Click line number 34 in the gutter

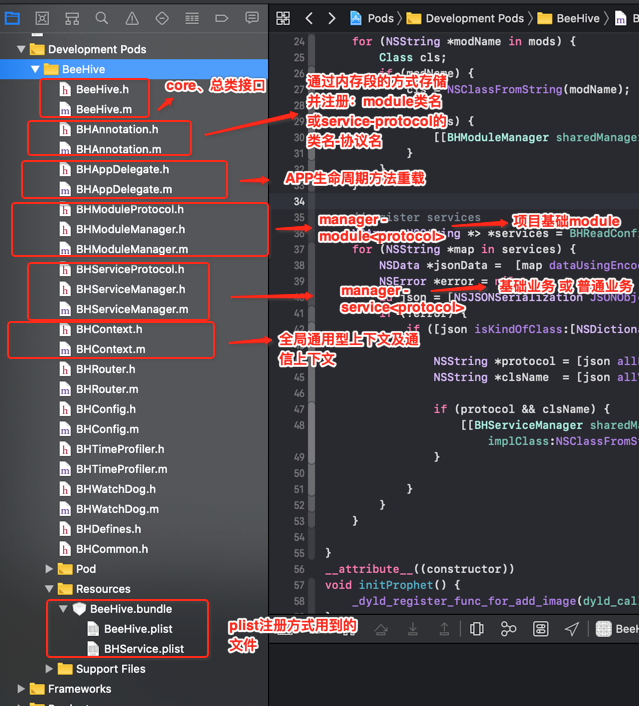click(299, 201)
